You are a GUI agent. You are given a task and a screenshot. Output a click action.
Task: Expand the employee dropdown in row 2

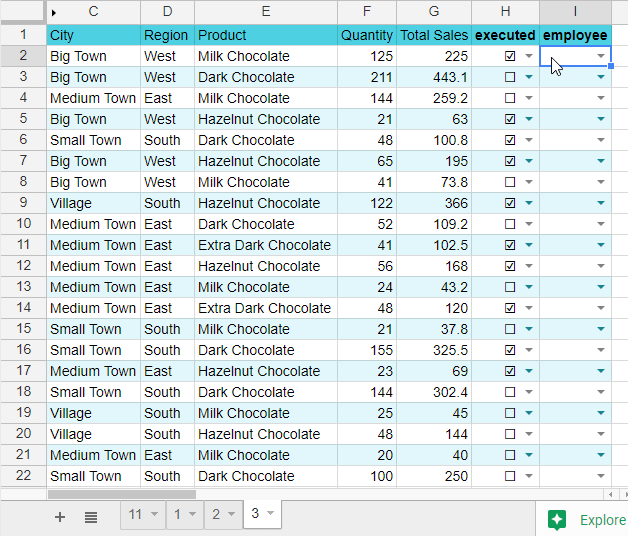pyautogui.click(x=600, y=57)
